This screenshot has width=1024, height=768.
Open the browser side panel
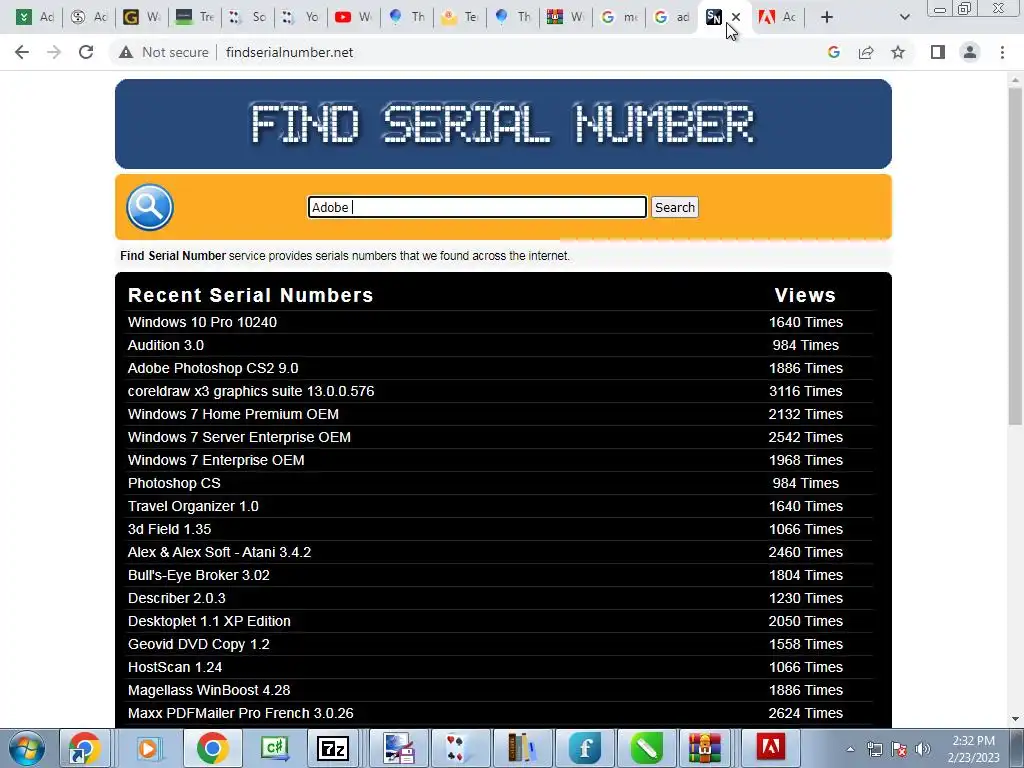938,52
